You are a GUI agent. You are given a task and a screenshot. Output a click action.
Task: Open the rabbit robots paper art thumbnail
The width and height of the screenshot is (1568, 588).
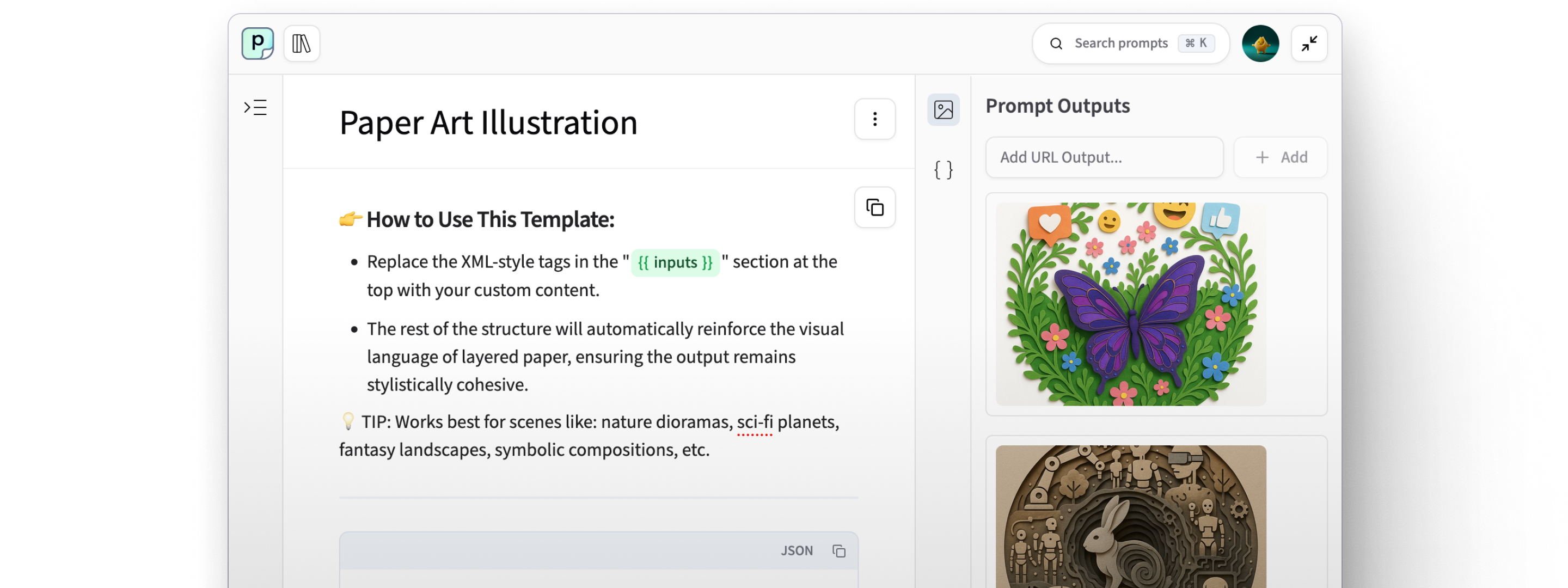click(1130, 517)
